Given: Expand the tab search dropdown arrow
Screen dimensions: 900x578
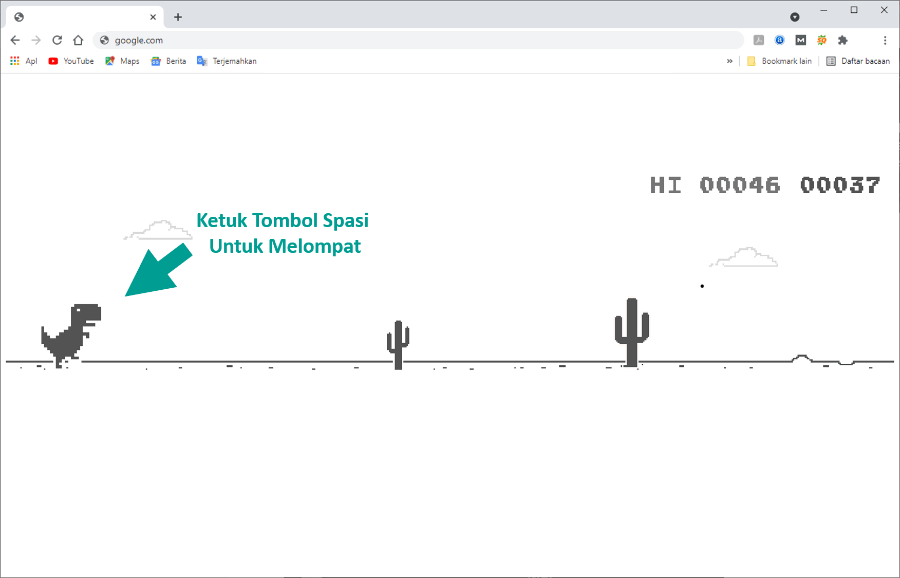Looking at the screenshot, I should coord(795,17).
